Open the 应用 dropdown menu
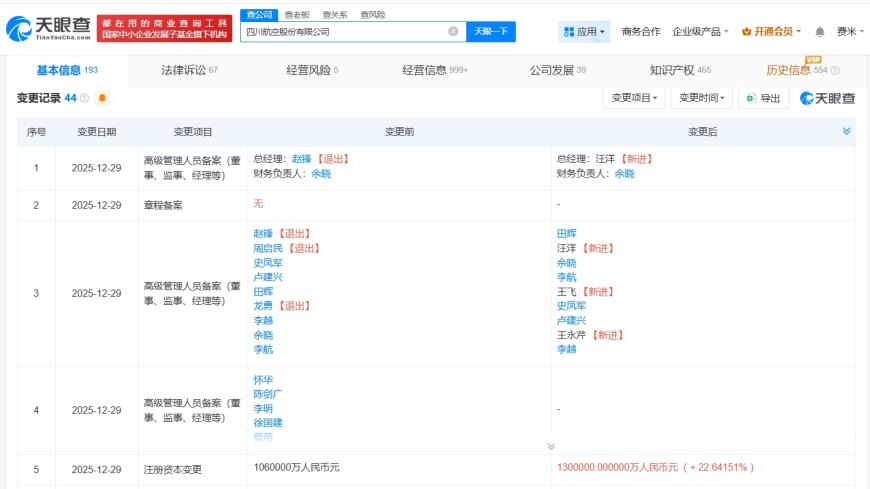 coord(584,32)
